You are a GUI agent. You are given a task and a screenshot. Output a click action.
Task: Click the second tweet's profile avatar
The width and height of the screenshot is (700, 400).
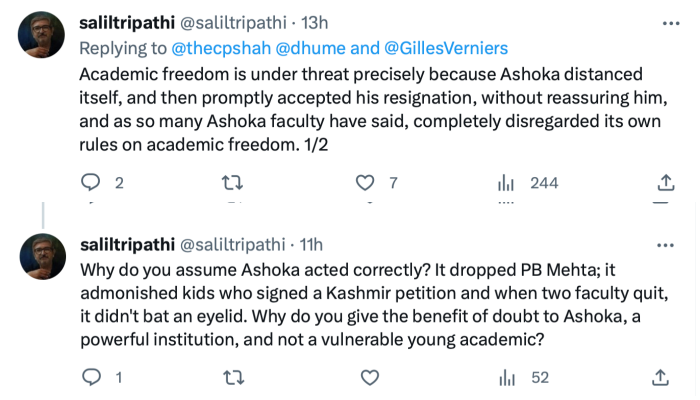[43, 256]
